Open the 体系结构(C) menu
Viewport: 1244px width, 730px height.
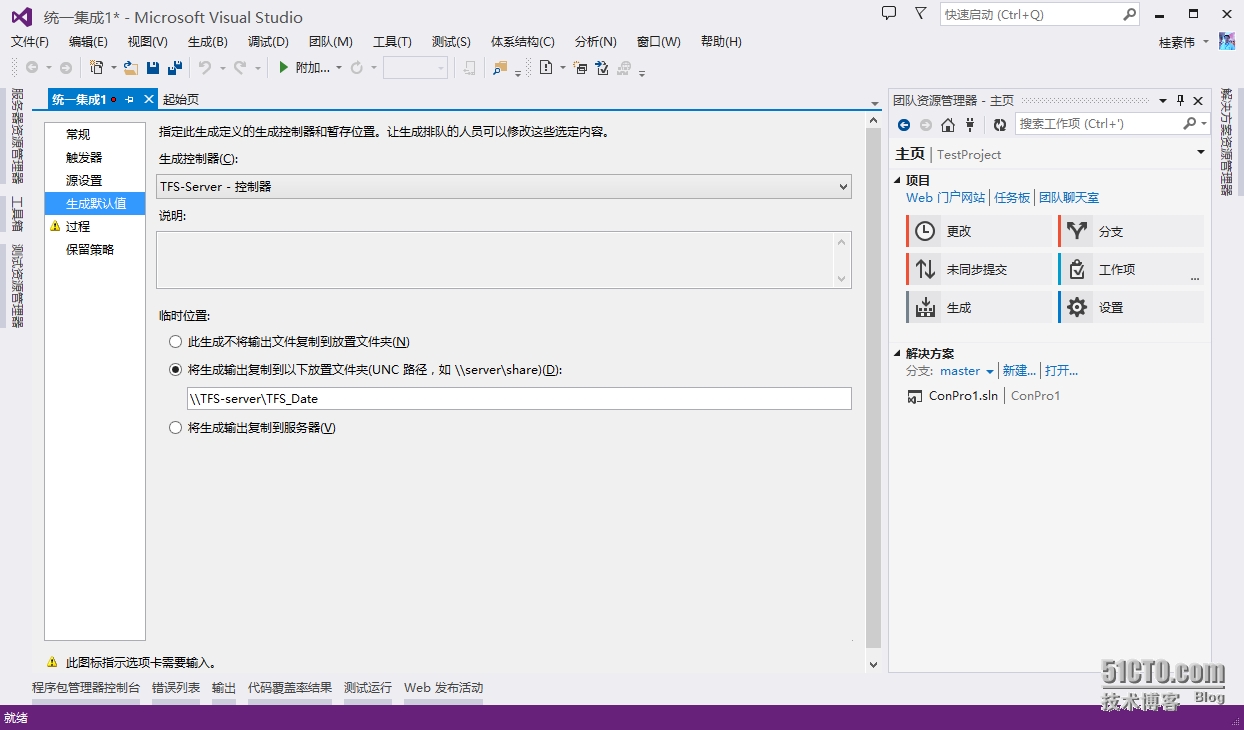click(522, 42)
